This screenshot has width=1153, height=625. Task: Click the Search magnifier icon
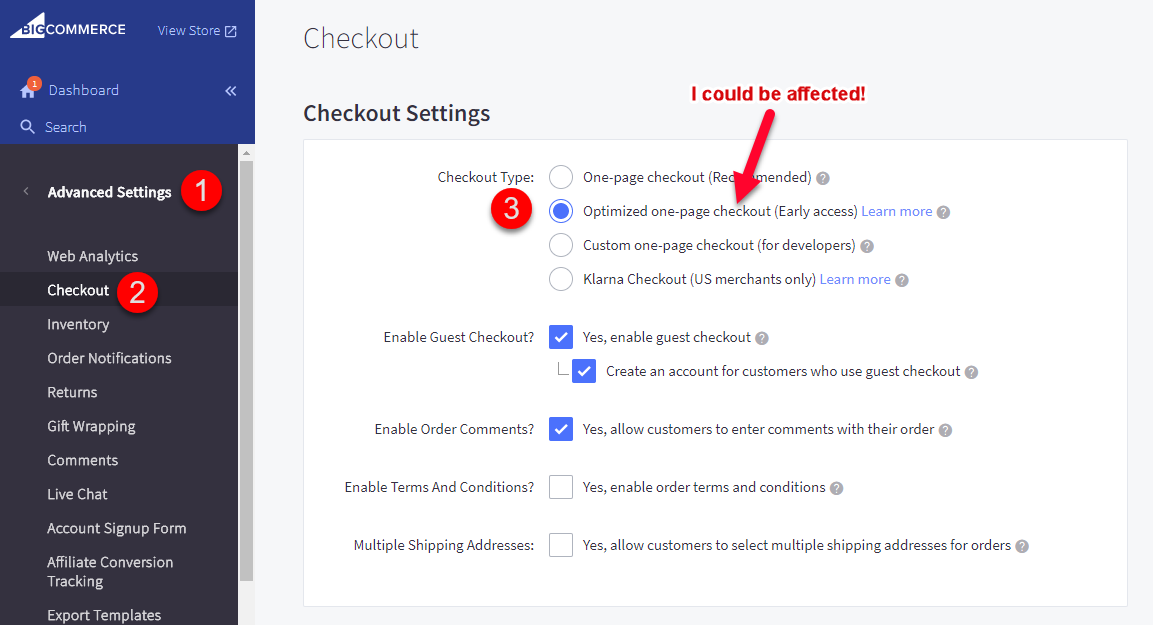(x=27, y=126)
